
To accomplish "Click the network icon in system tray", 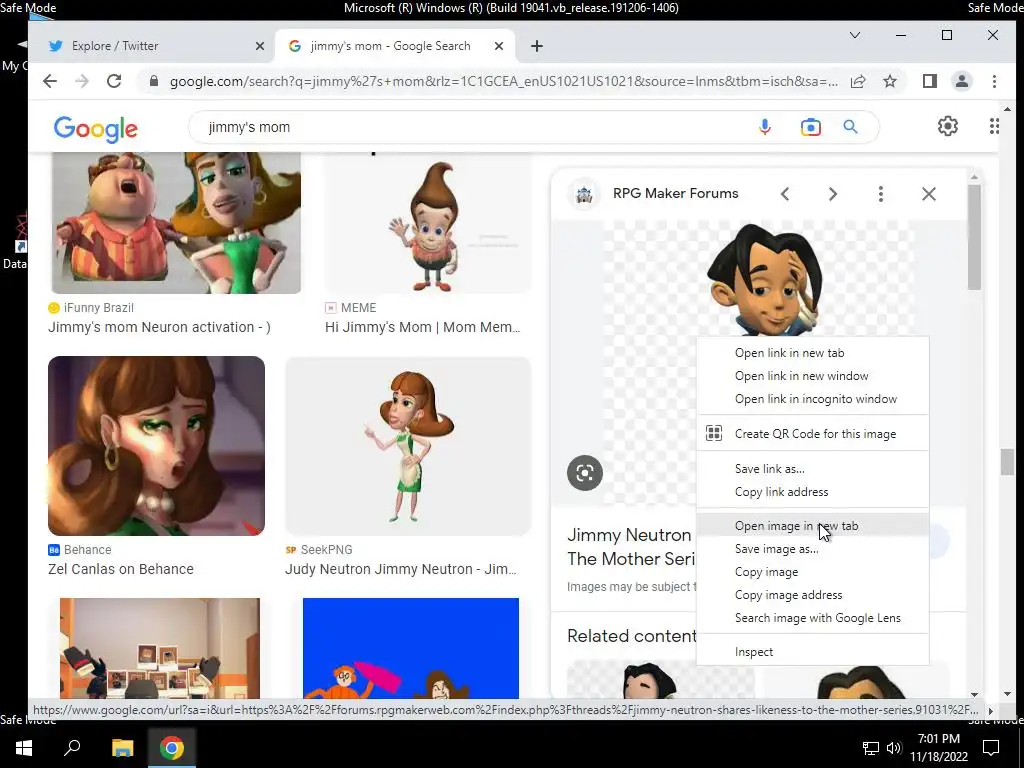I will (871, 748).
